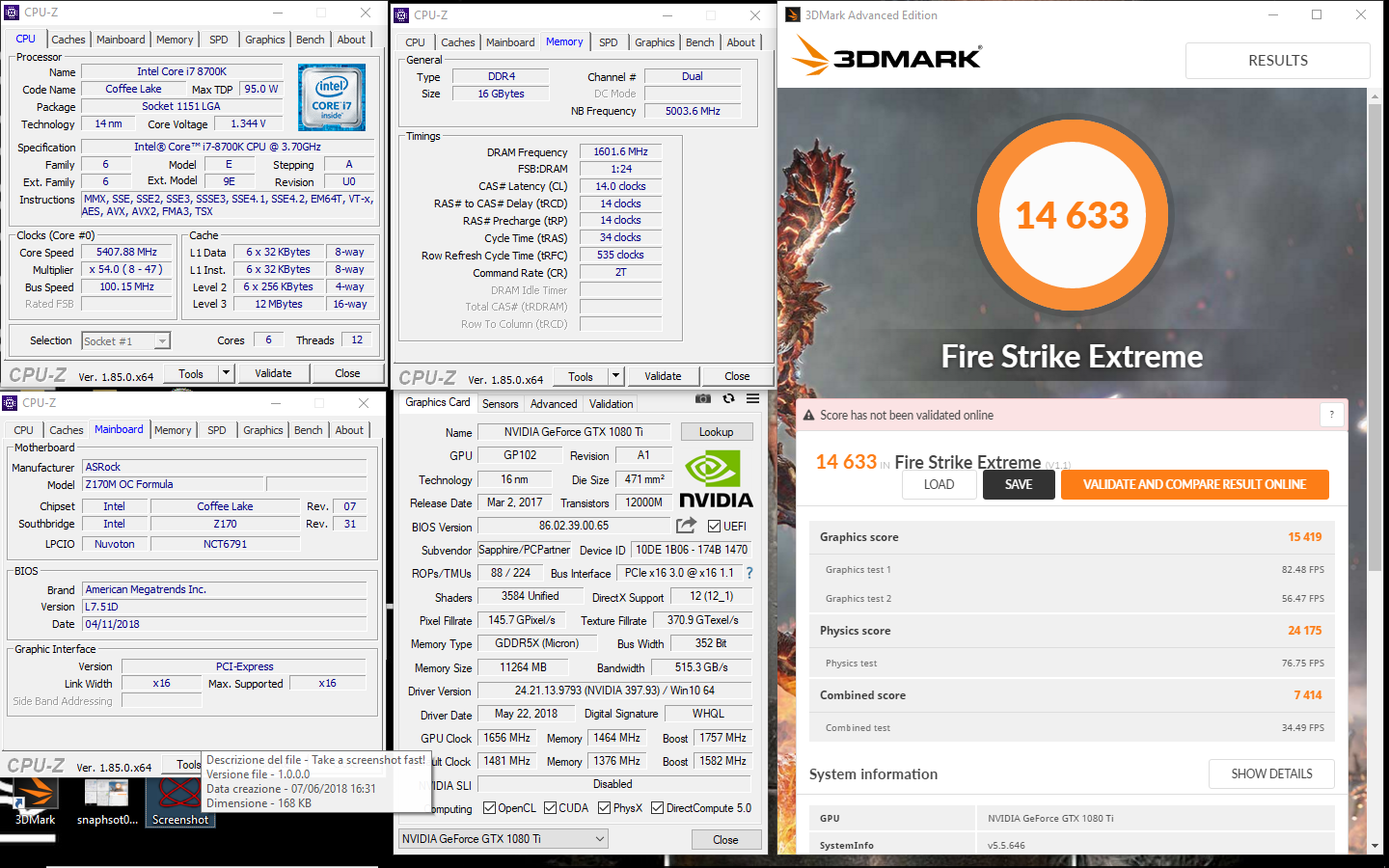Screen dimensions: 1389x868
Task: Click the Bus Interface question mark icon
Action: pos(749,573)
